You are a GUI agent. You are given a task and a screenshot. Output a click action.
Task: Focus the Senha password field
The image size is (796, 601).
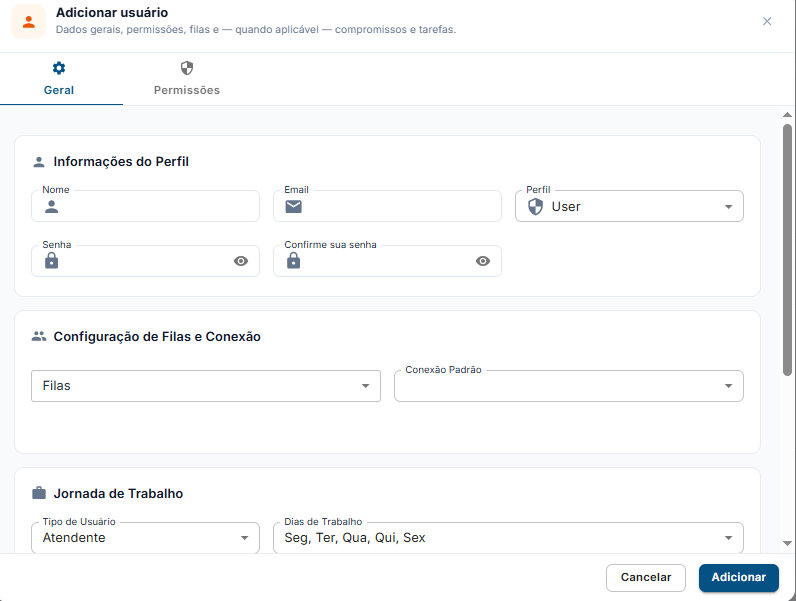145,261
